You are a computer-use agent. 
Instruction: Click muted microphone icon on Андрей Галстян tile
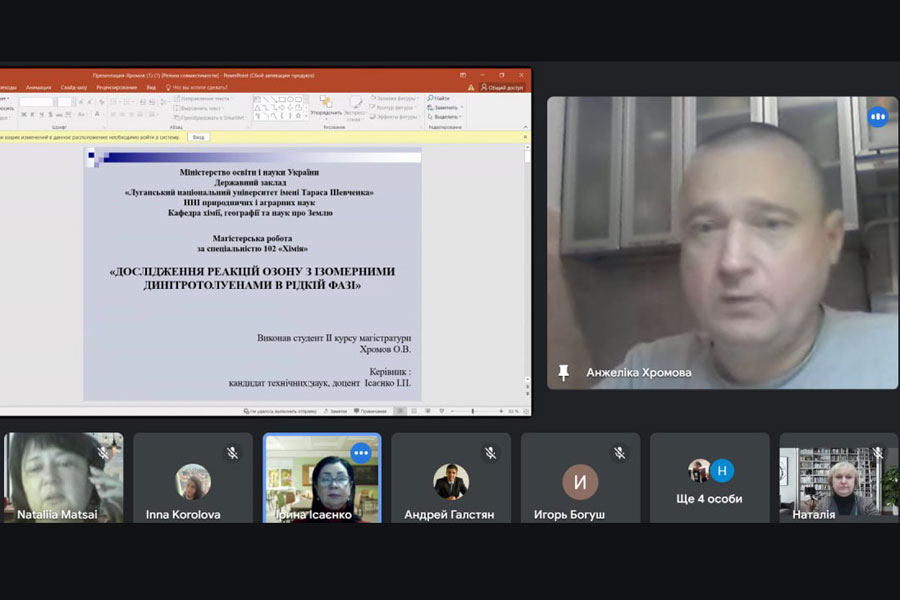tap(490, 453)
